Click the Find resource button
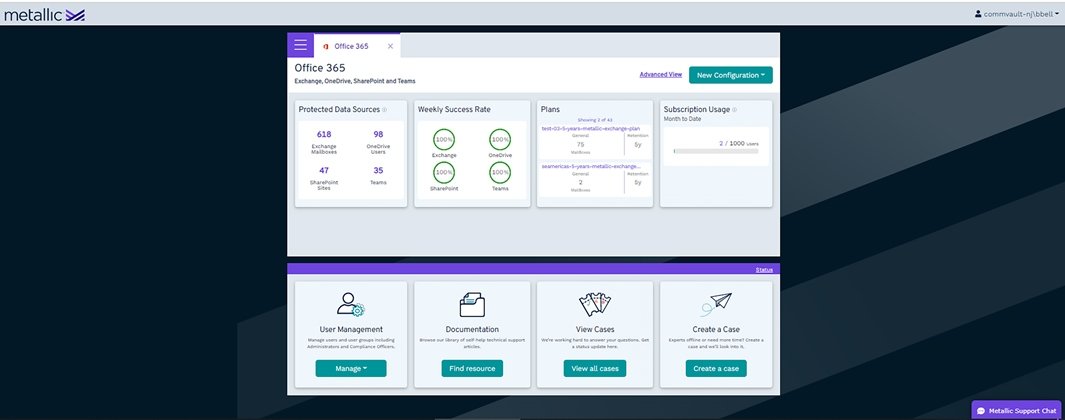Image resolution: width=1065 pixels, height=420 pixels. 472,368
